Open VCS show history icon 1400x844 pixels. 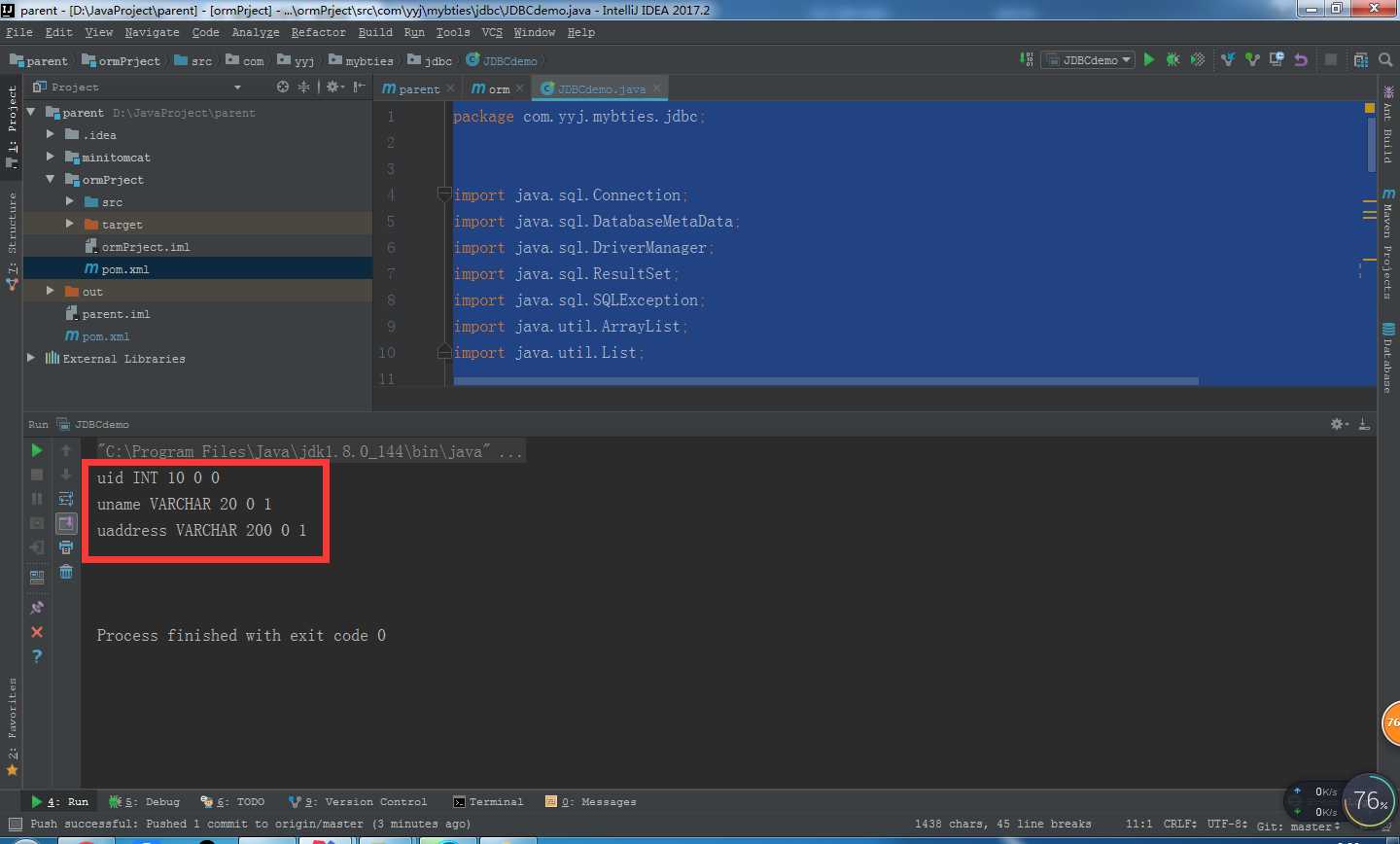pos(1277,60)
